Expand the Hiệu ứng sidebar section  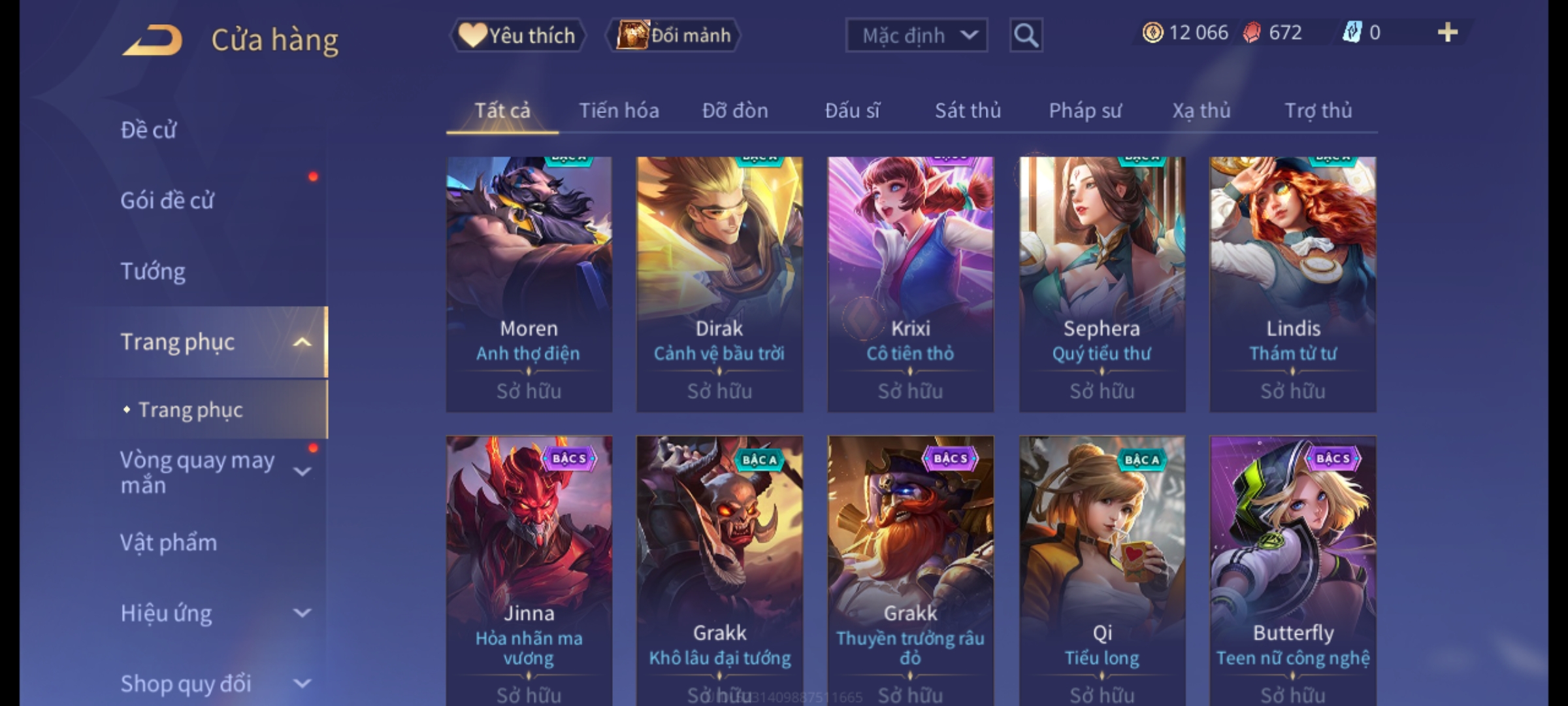point(302,613)
